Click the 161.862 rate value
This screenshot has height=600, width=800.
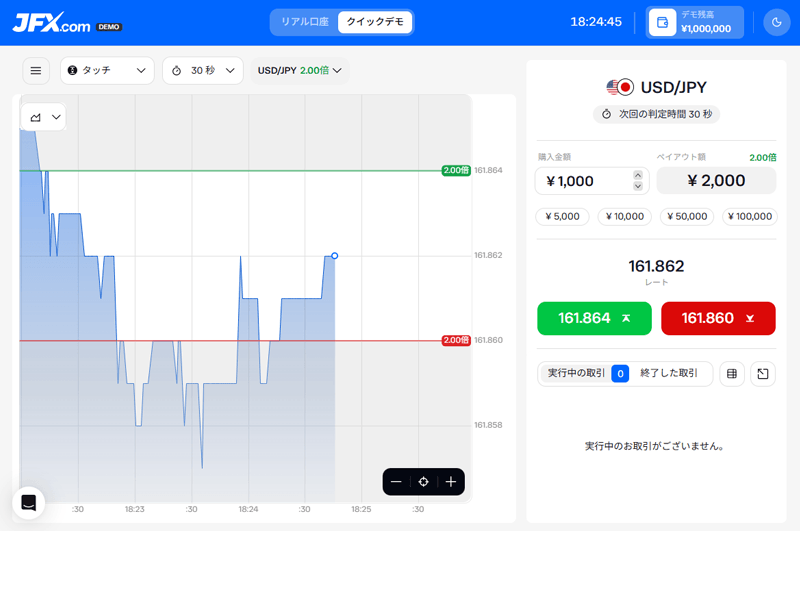click(x=656, y=266)
